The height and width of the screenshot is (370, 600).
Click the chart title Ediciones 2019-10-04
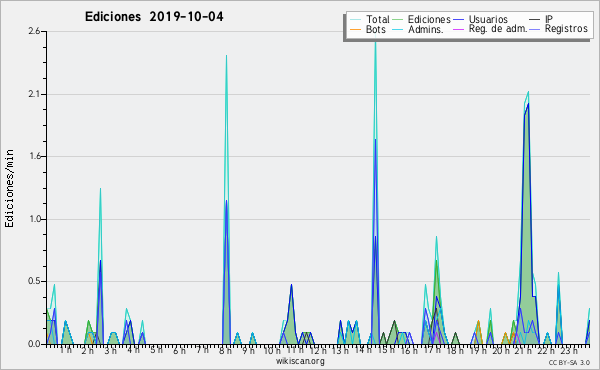click(x=154, y=17)
